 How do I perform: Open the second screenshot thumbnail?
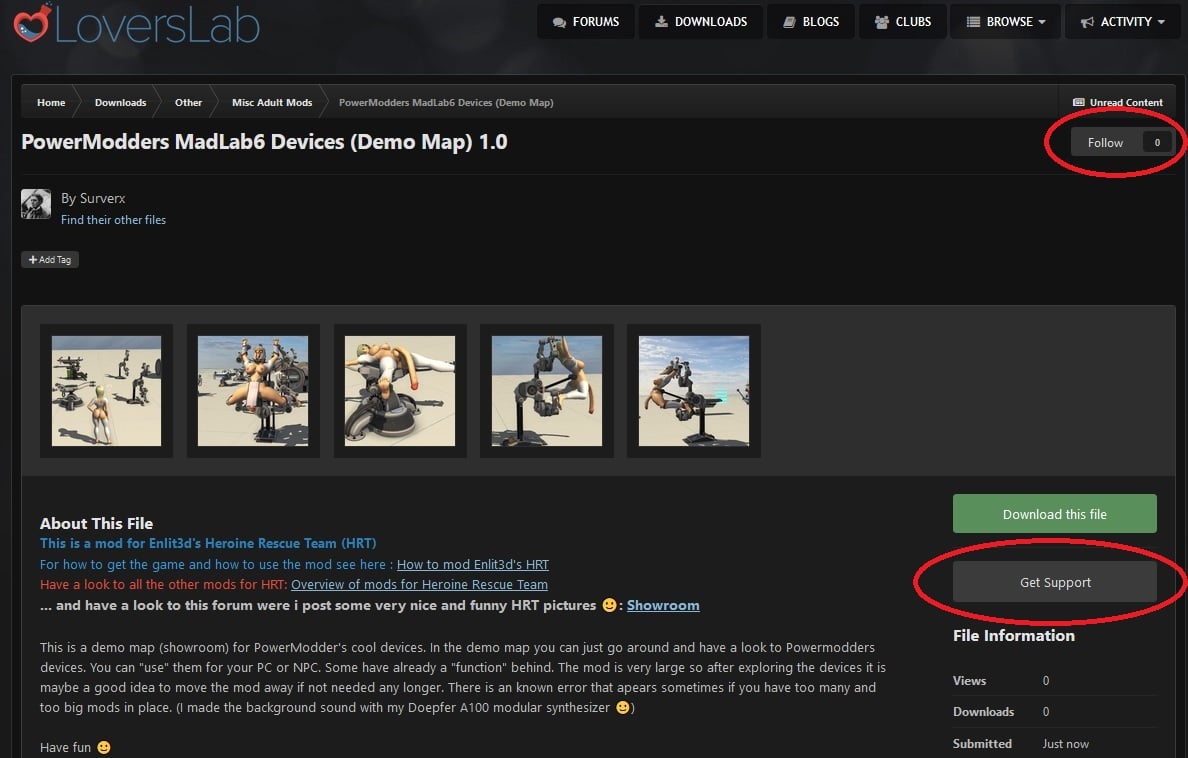point(253,390)
